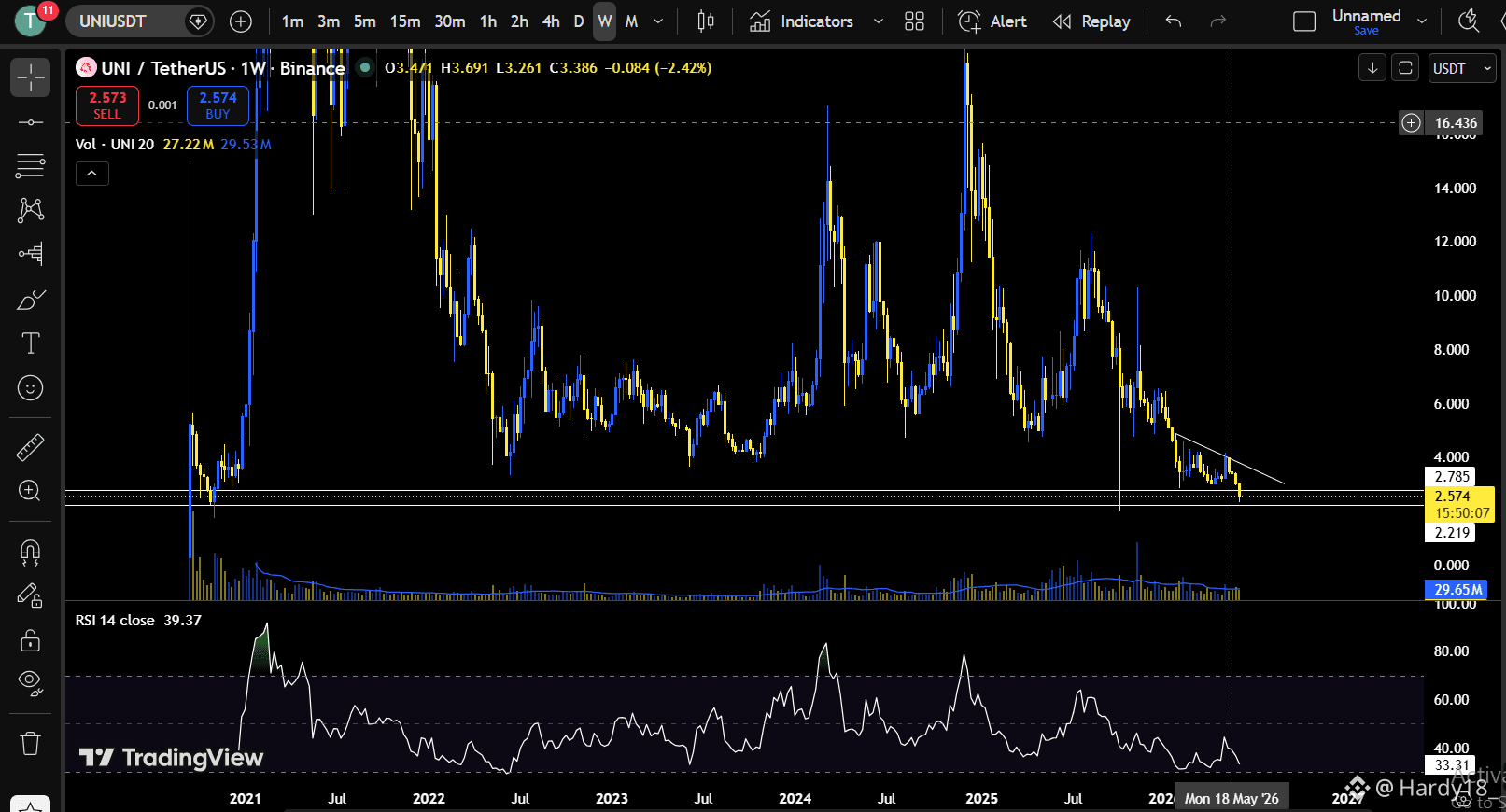Image resolution: width=1506 pixels, height=812 pixels.
Task: Open the chart patterns tool
Action: [30, 210]
